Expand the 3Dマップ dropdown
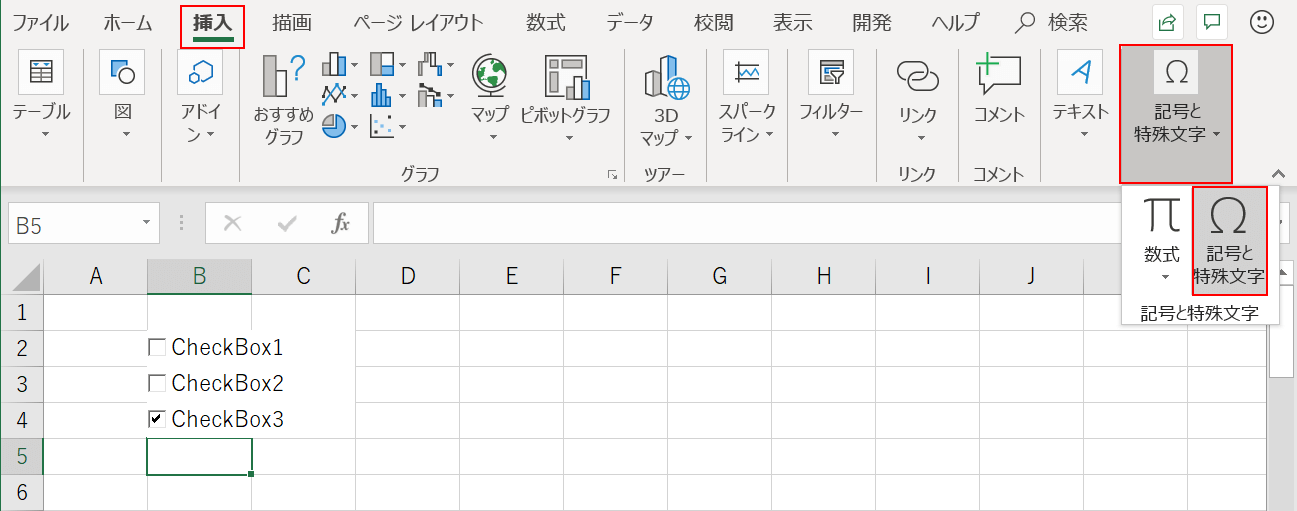Viewport: 1297px width, 511px height. point(689,136)
